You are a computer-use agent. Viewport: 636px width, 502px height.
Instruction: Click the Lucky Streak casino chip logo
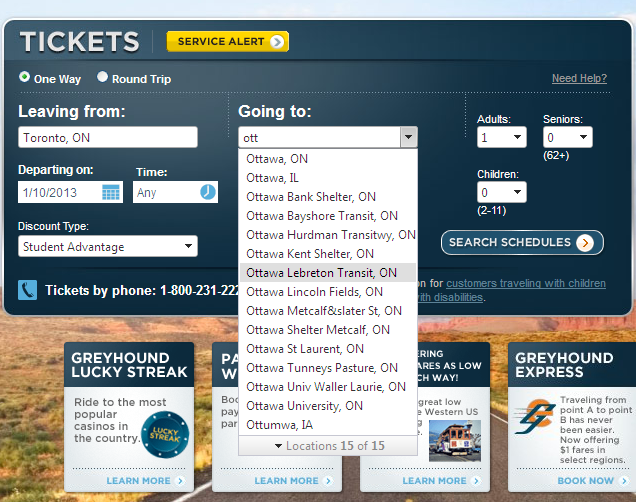165,435
